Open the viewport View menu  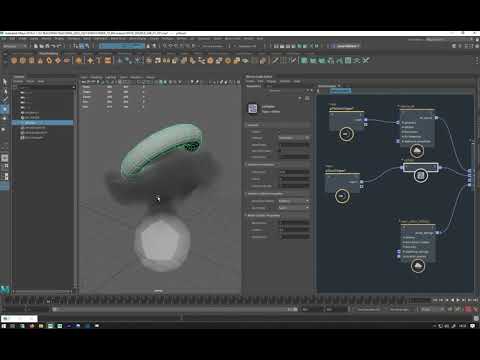84,77
